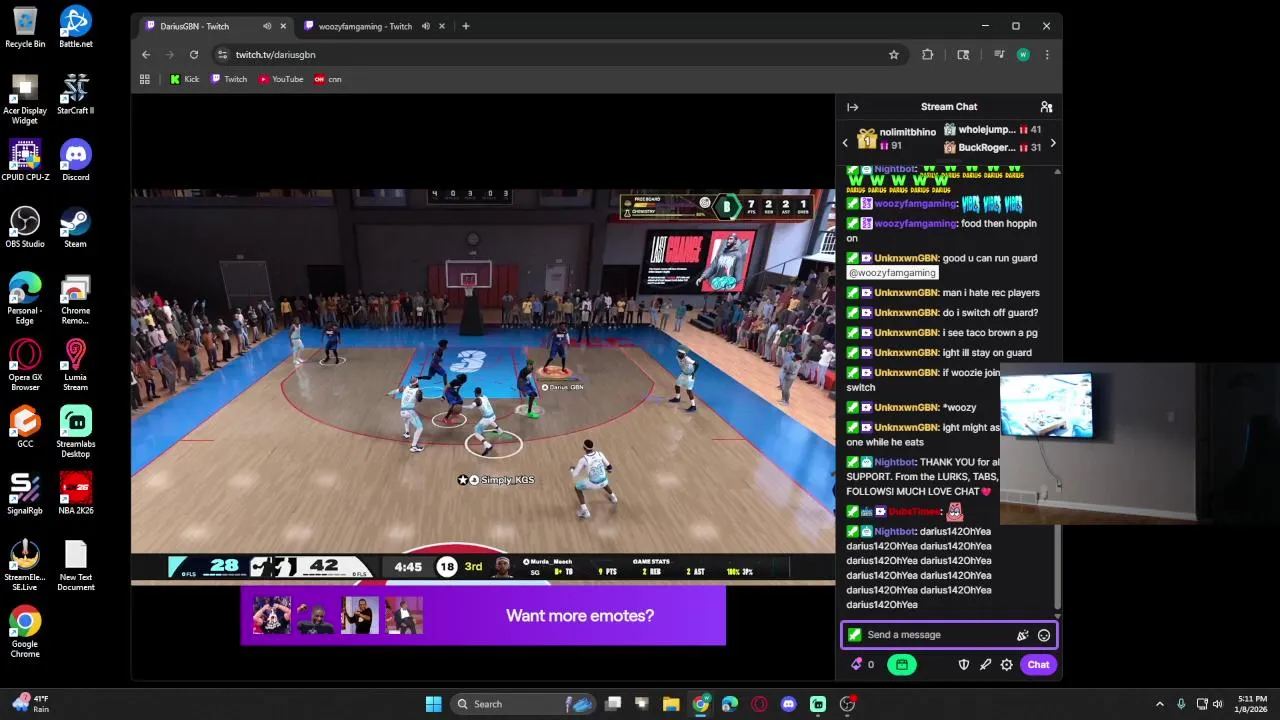Open a new browser tab

[465, 26]
